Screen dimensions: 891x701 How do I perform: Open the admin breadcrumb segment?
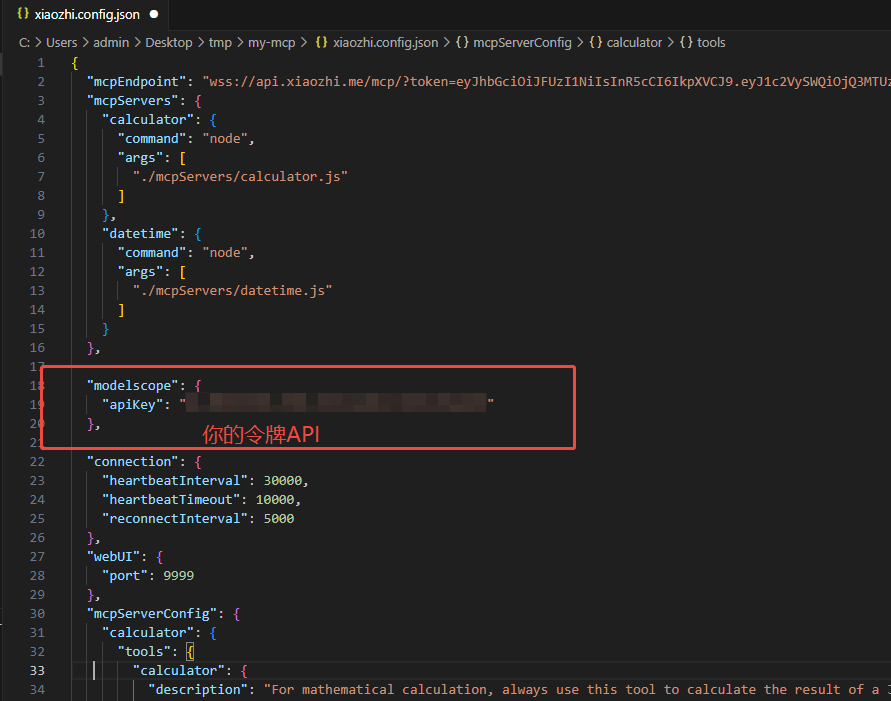pyautogui.click(x=111, y=43)
